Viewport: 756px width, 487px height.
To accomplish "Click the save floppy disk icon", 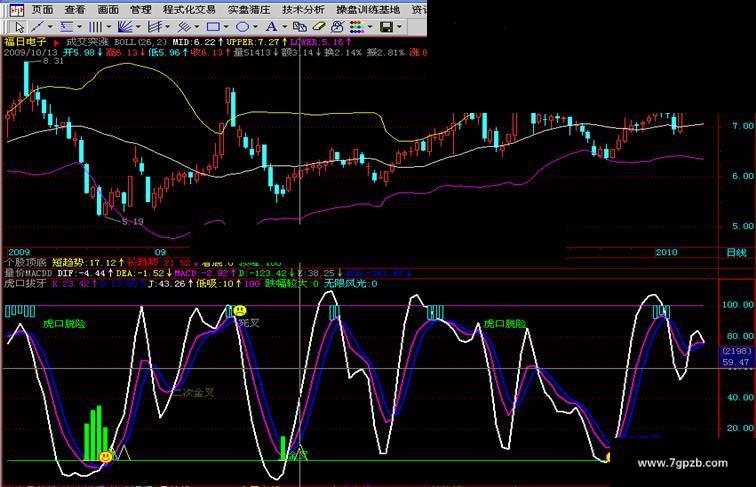I will click(x=386, y=27).
